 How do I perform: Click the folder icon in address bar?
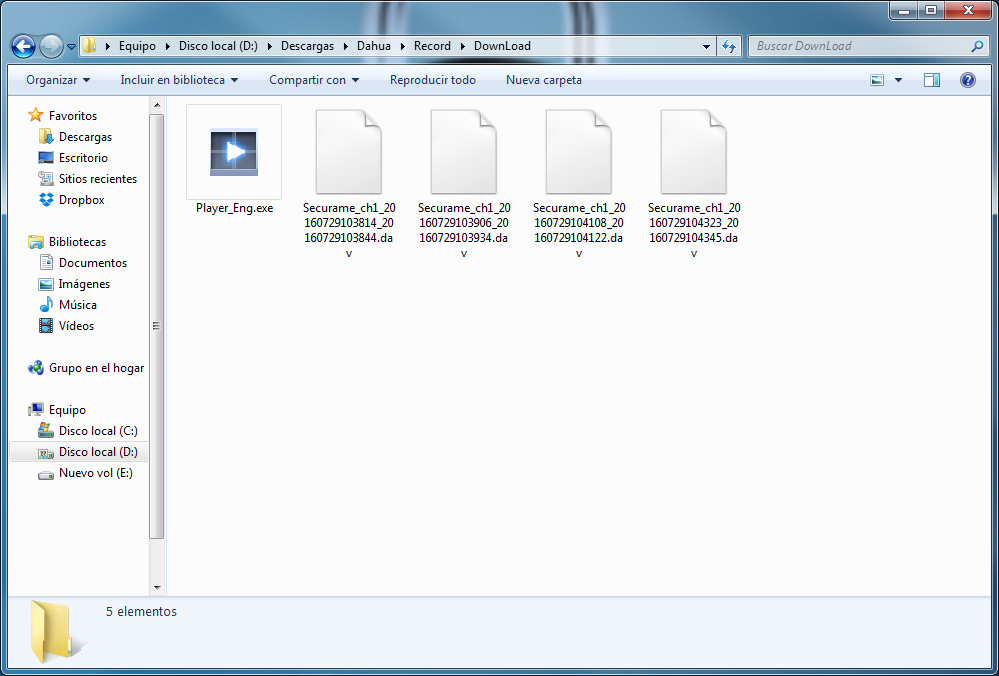click(x=89, y=46)
